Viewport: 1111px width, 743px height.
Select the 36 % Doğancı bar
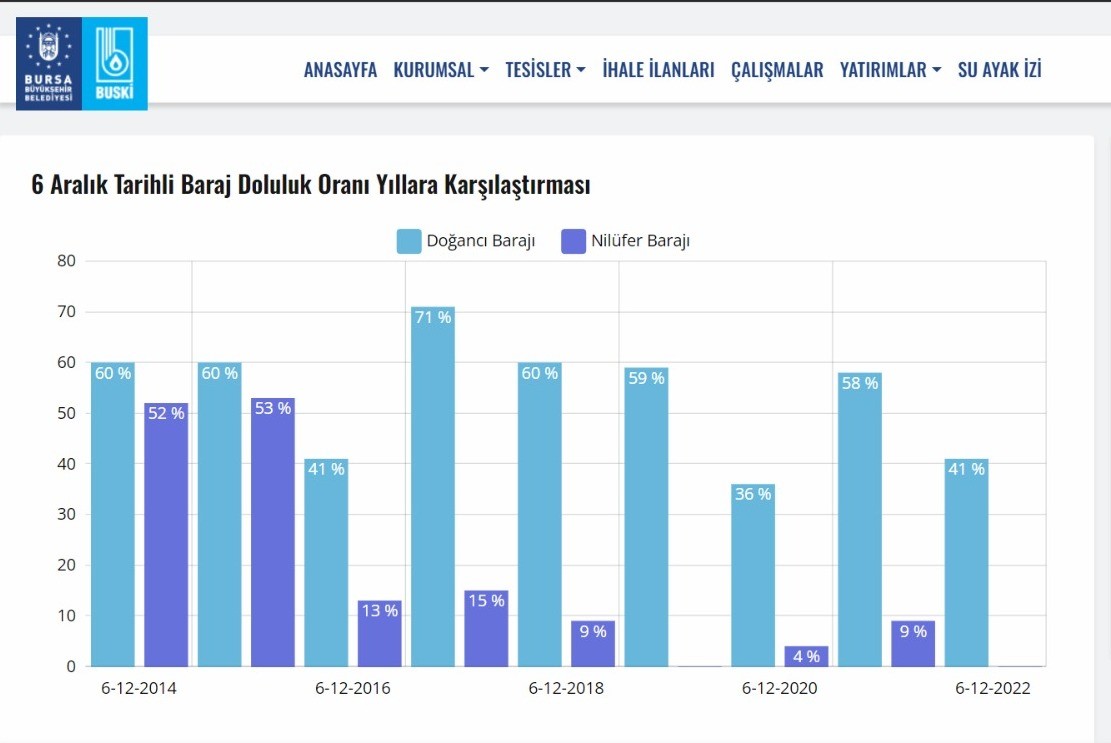tap(752, 577)
